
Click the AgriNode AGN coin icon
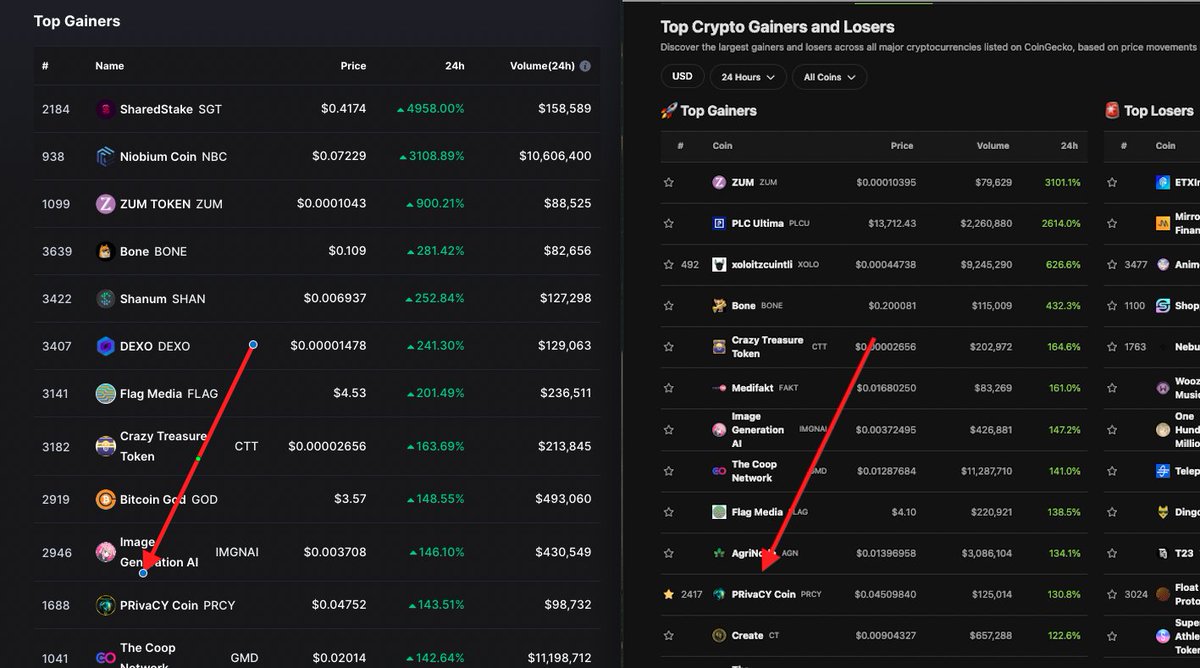coord(718,553)
